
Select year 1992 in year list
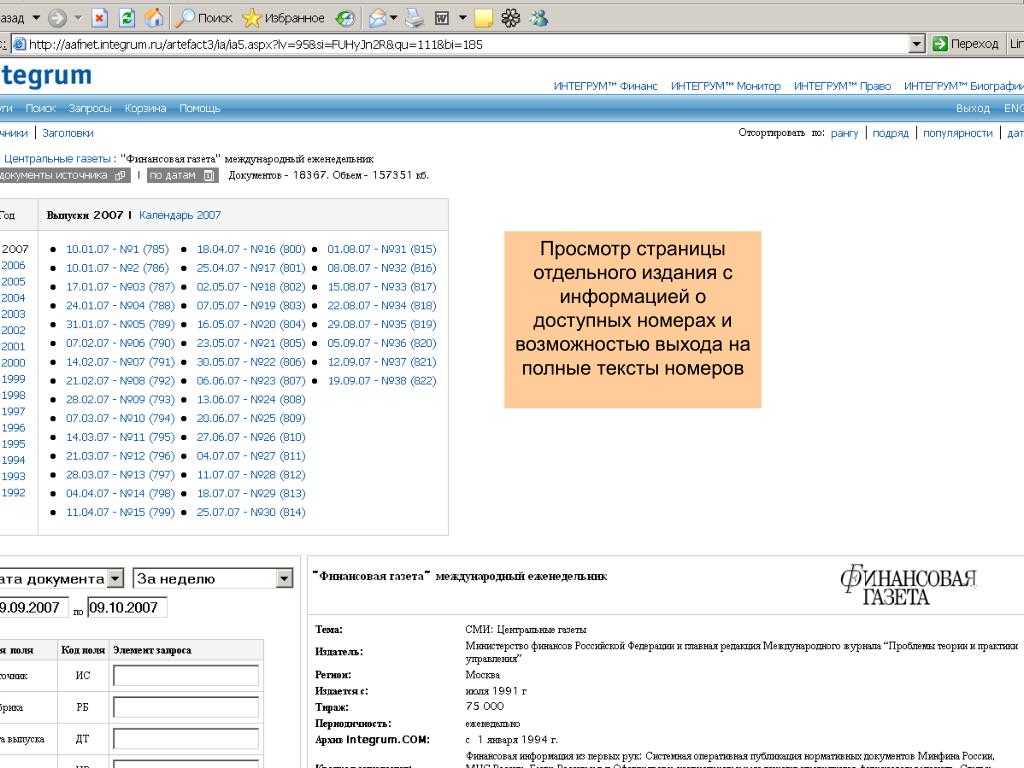point(13,492)
